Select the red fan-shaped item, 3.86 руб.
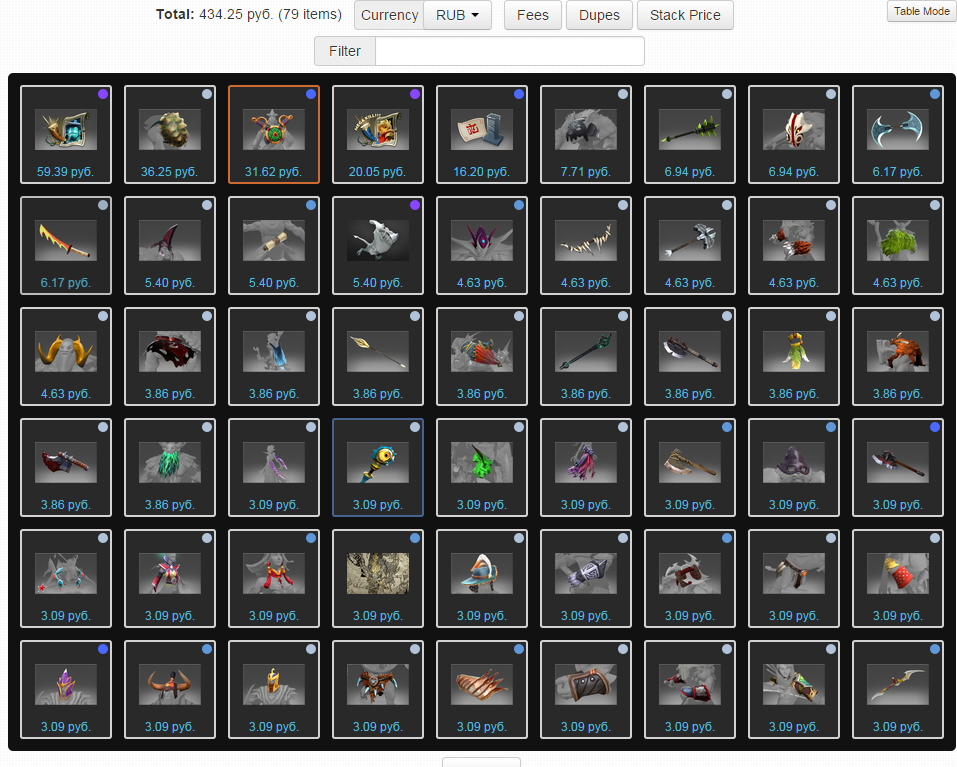 [482, 356]
